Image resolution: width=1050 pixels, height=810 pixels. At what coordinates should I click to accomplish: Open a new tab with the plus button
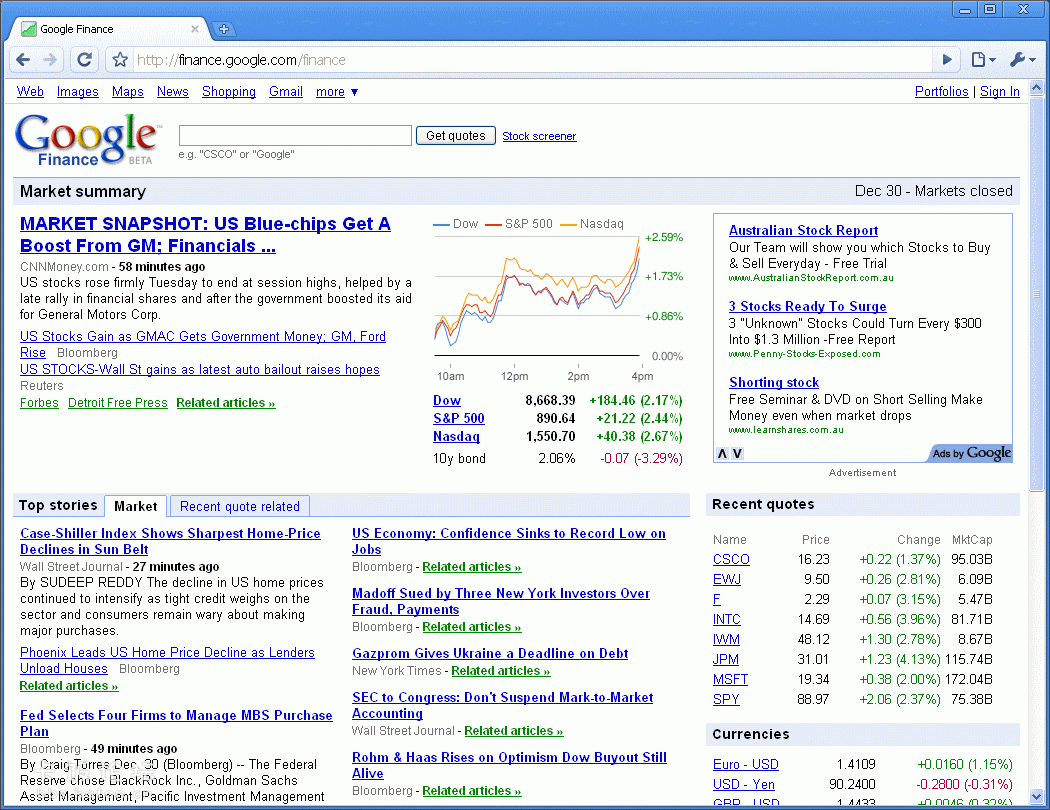click(x=224, y=29)
